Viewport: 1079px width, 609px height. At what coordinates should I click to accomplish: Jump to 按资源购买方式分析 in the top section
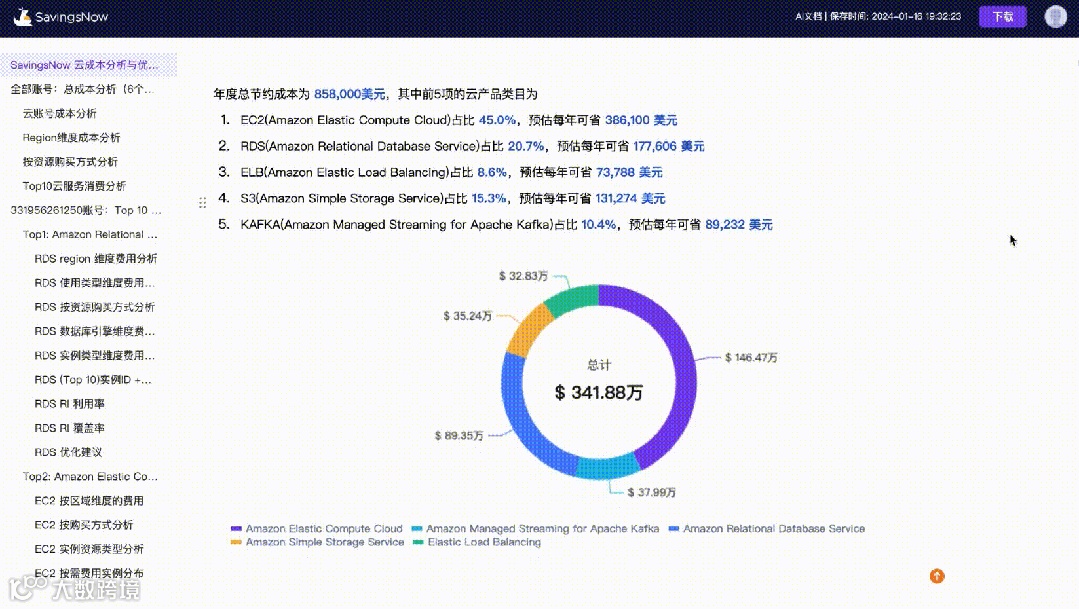70,162
